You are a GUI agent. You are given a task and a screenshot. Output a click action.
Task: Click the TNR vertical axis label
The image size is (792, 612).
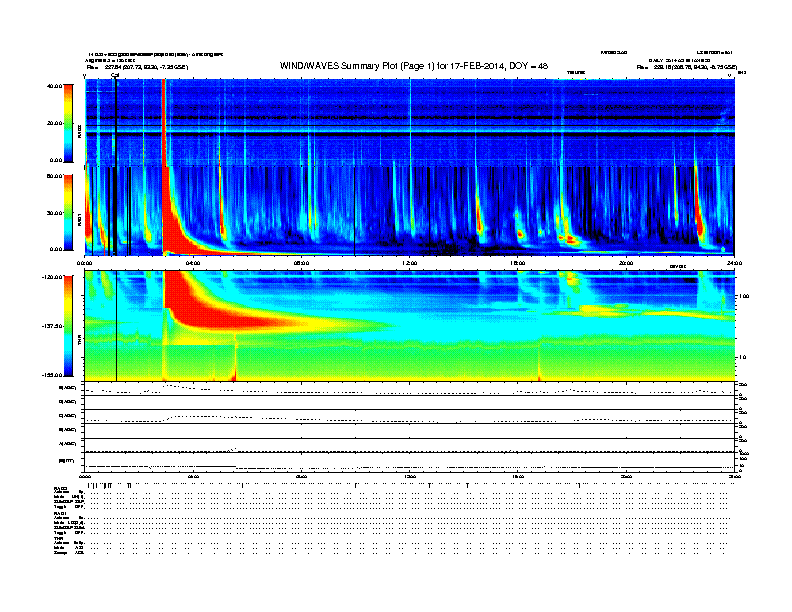[x=80, y=342]
